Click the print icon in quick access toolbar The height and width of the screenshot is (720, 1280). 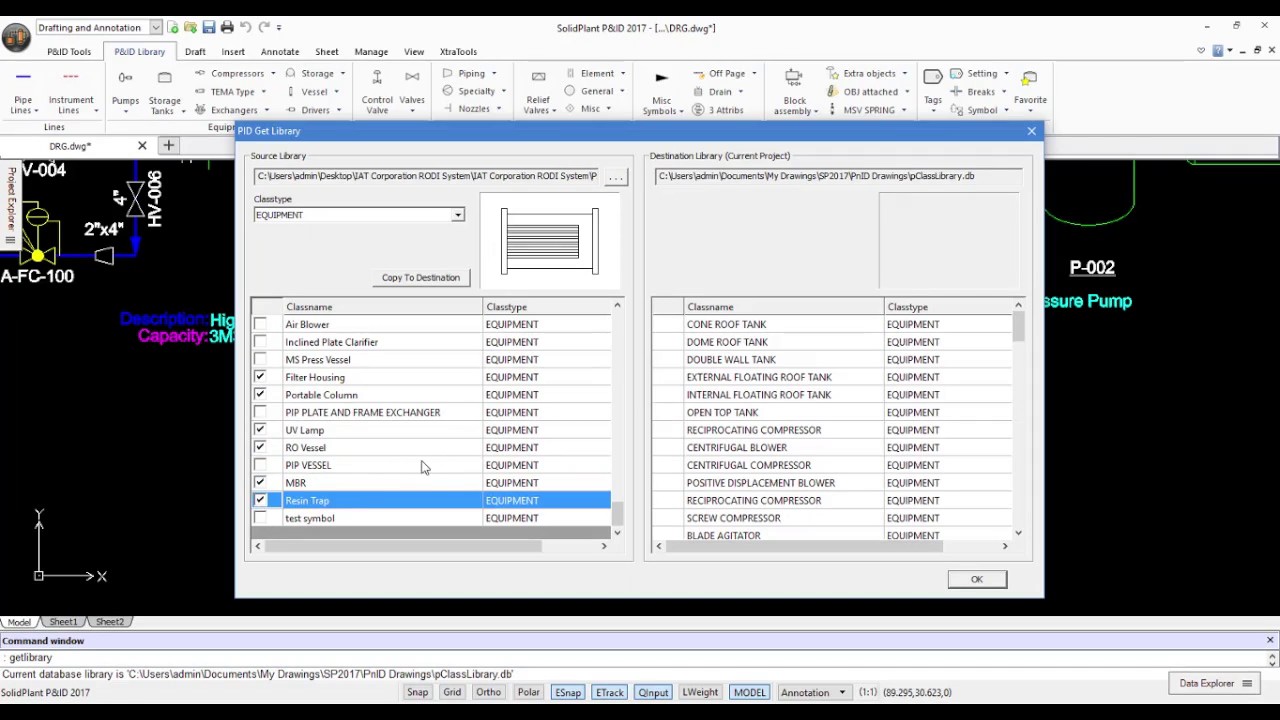click(x=227, y=27)
